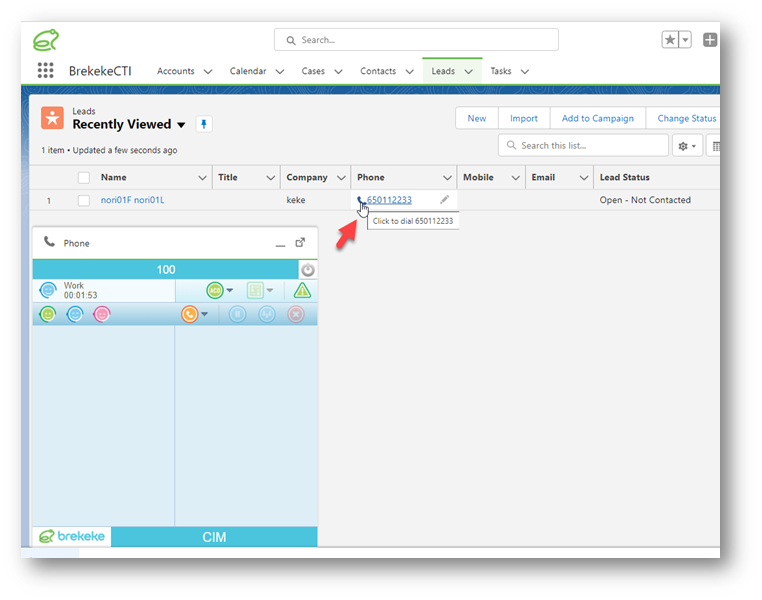This screenshot has width=762, height=600.
Task: Toggle the select-all checkbox in header
Action: [84, 178]
